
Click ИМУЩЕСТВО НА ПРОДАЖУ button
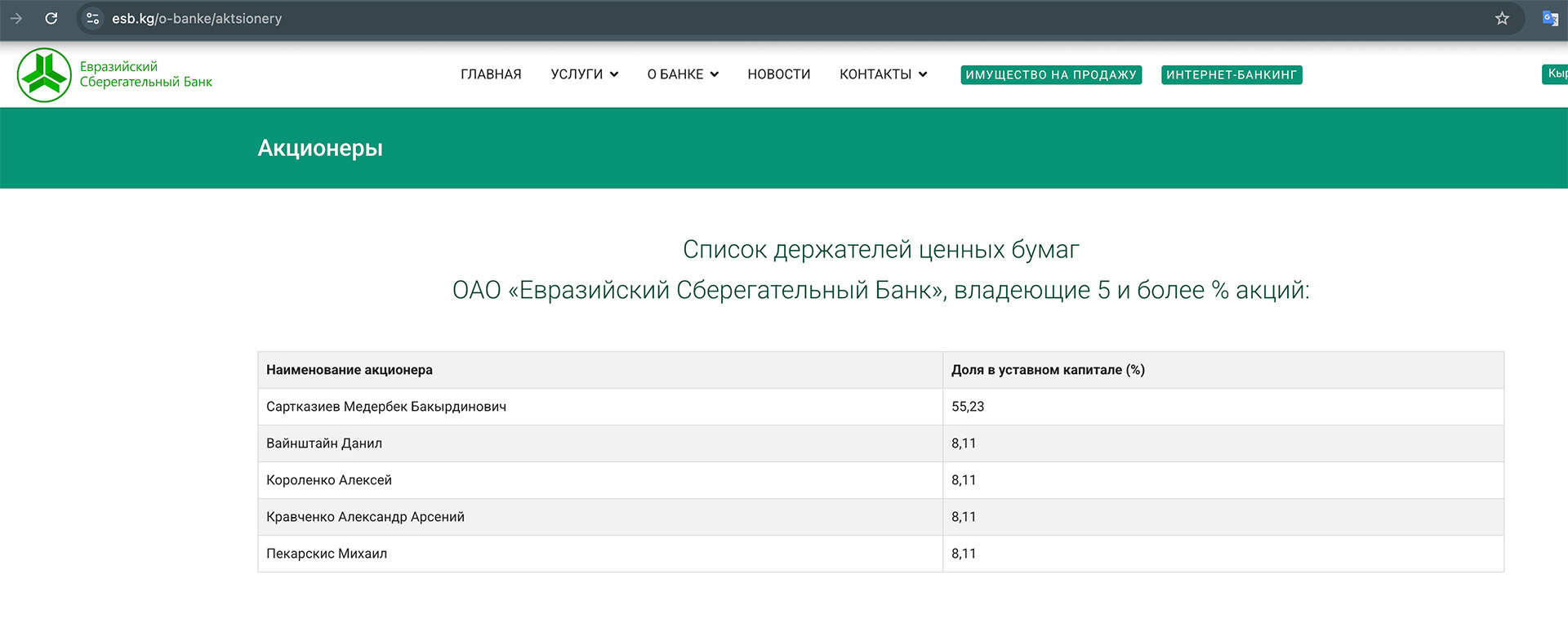point(1051,74)
